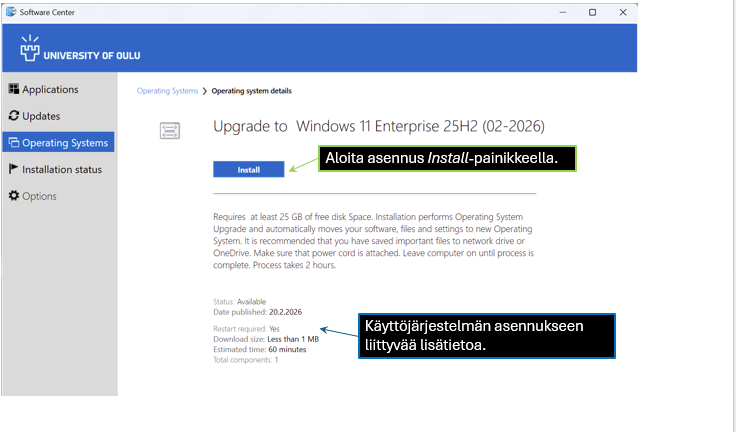Click the University of Oulu logo

80,48
